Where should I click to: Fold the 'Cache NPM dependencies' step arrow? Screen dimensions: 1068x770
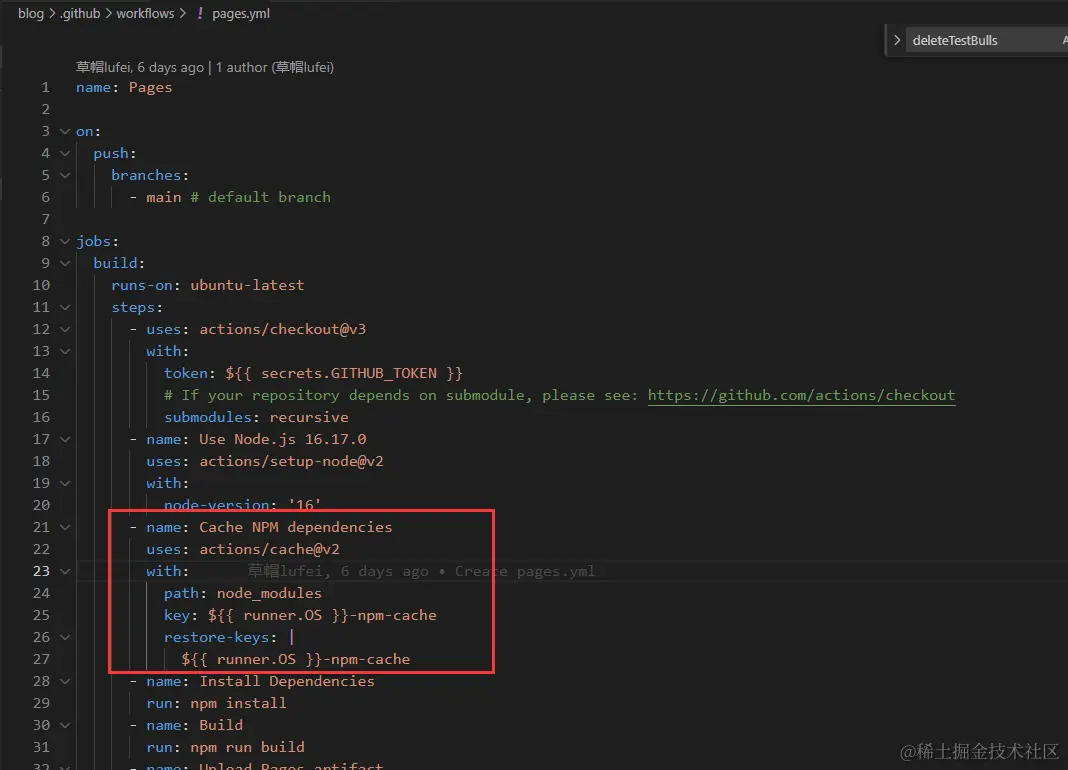tap(65, 527)
